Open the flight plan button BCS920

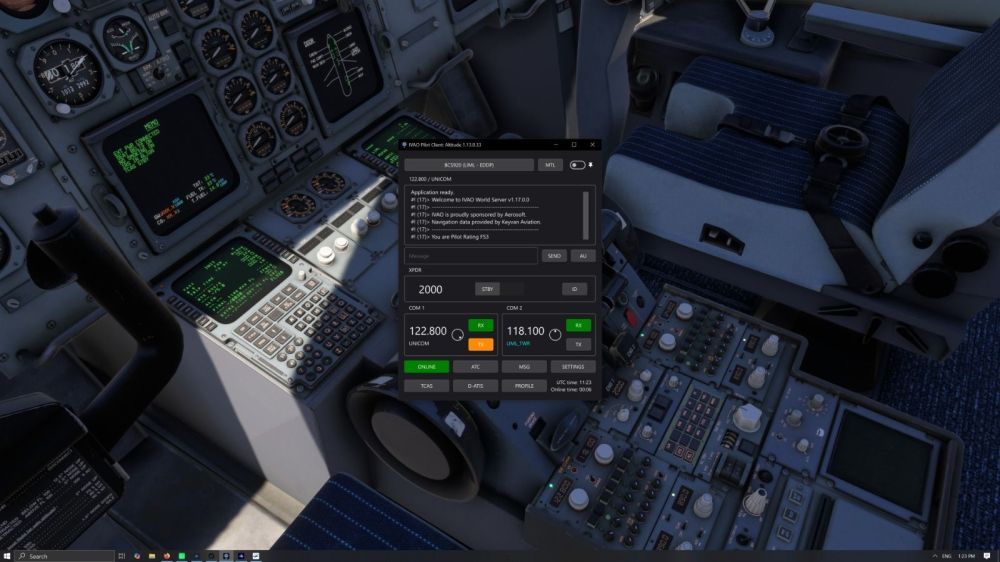click(469, 165)
